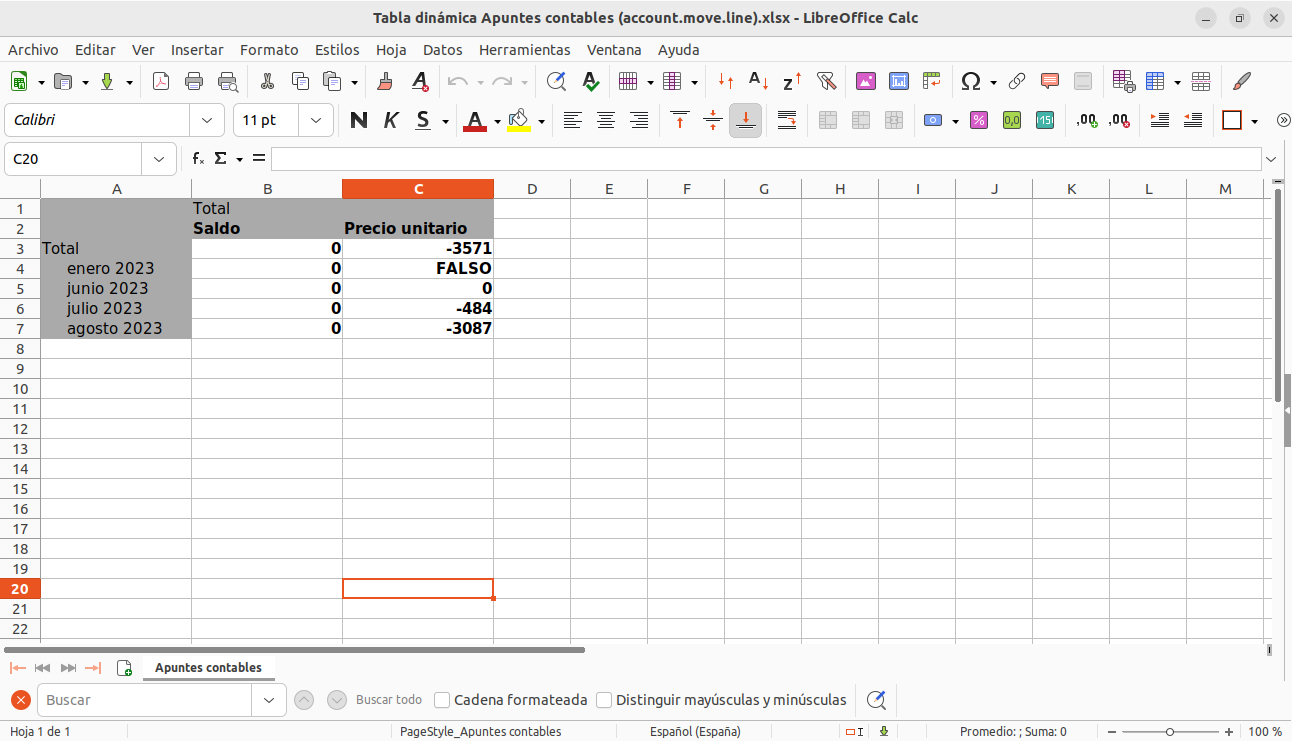Apply yellow background color
This screenshot has height=741, width=1292.
[x=518, y=120]
